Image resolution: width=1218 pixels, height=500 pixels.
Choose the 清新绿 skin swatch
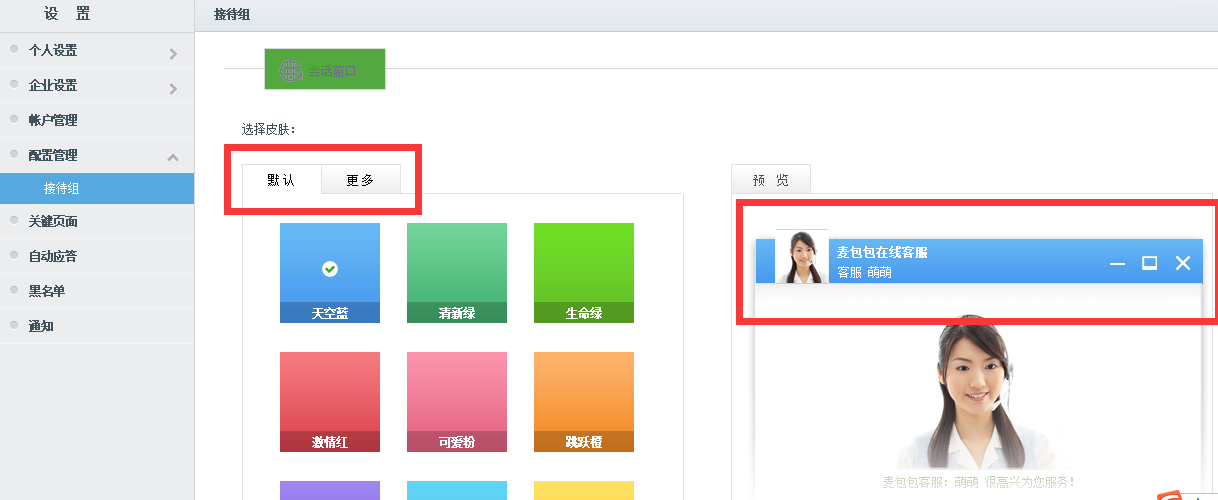[457, 273]
